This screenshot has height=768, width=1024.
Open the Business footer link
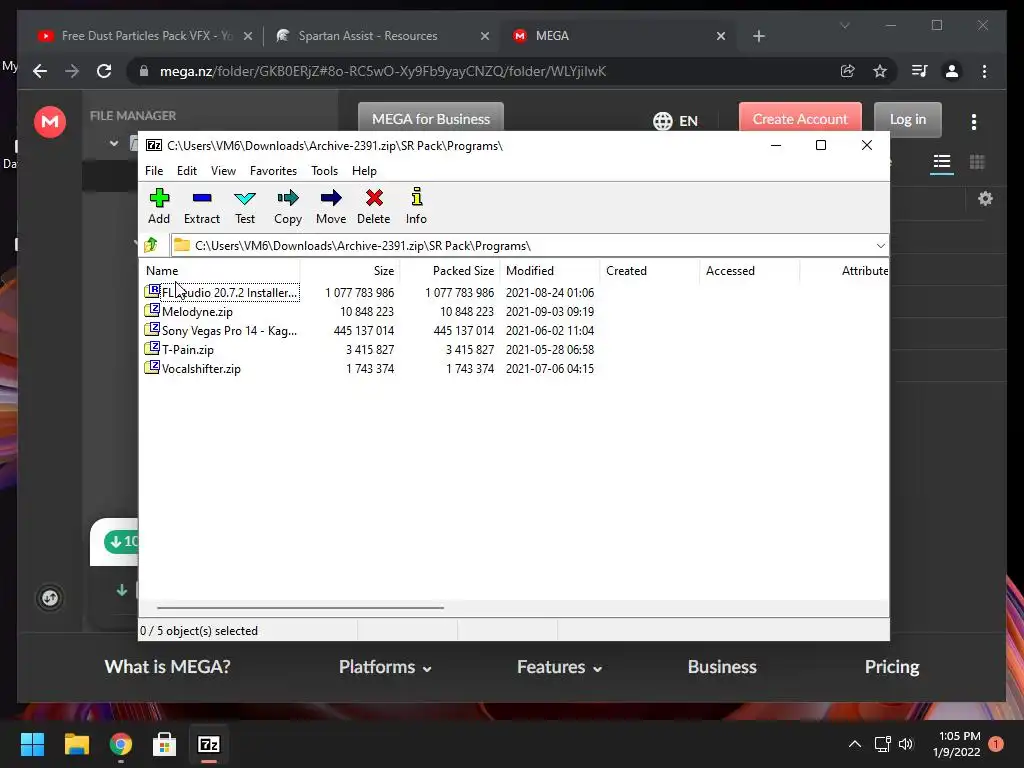click(722, 667)
